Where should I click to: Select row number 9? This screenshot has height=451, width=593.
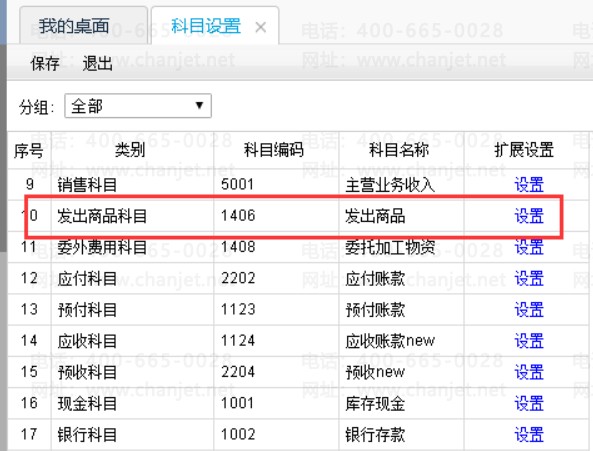30,184
